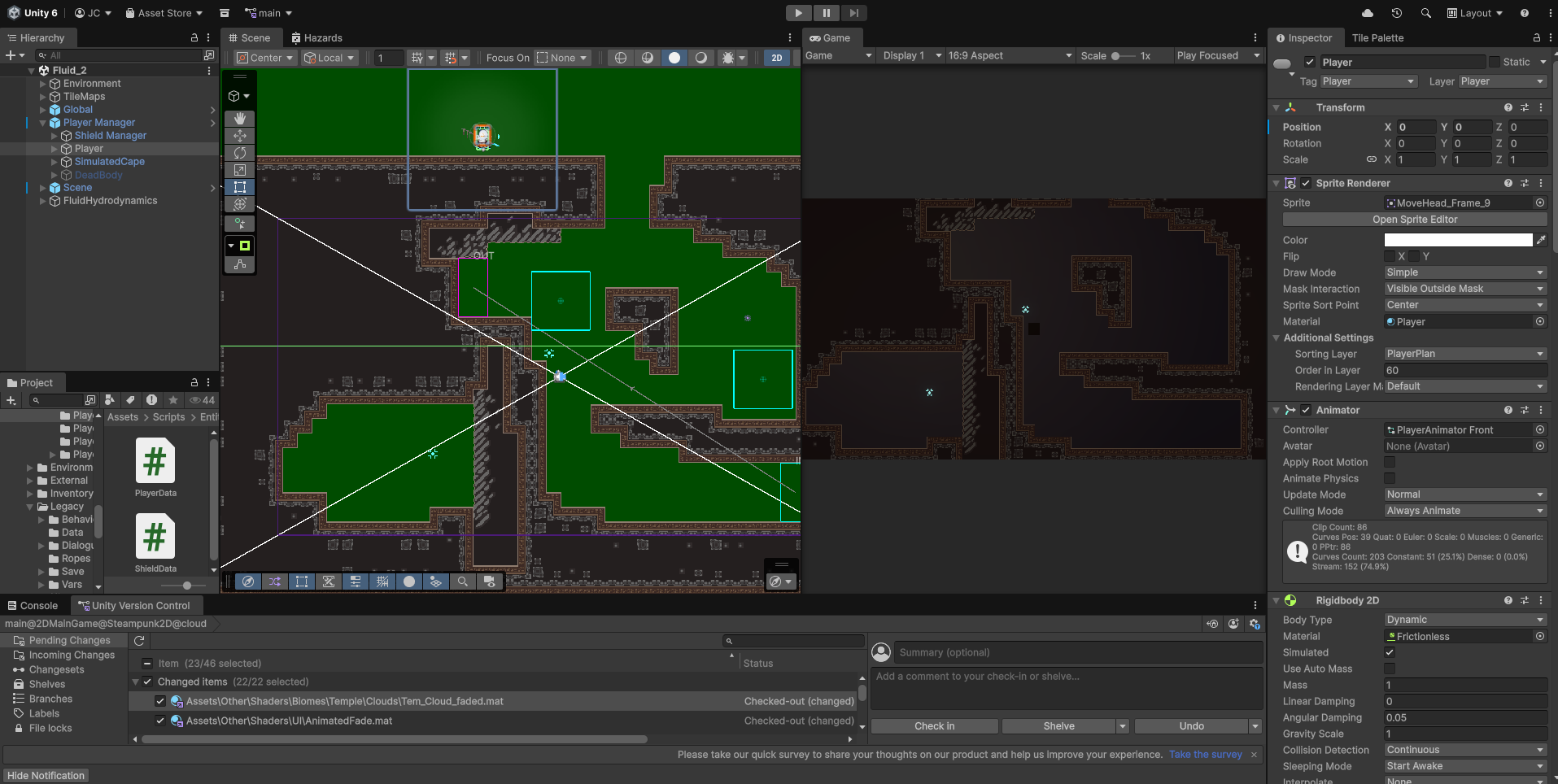Image resolution: width=1558 pixels, height=784 pixels.
Task: Click the Pause button
Action: pyautogui.click(x=827, y=13)
